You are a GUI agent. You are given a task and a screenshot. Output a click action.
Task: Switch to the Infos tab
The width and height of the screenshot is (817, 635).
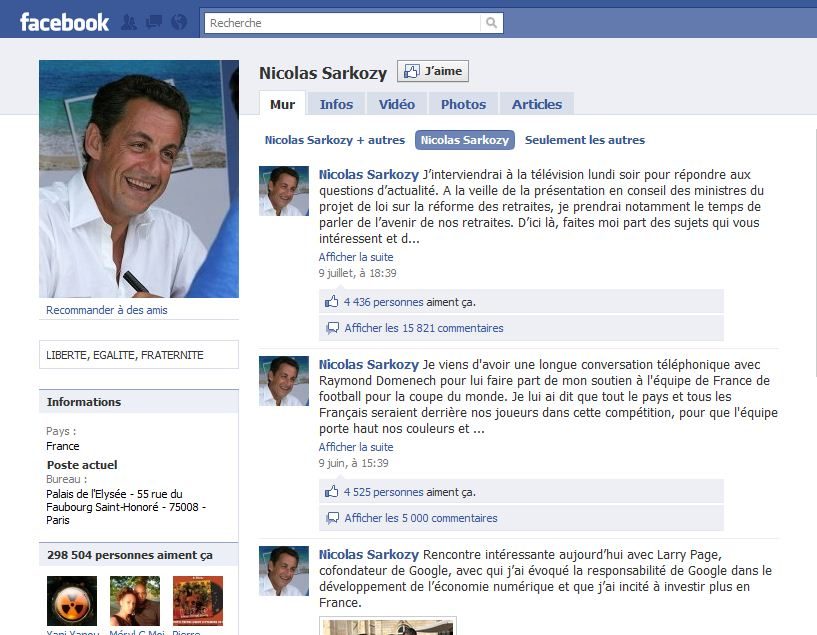pyautogui.click(x=336, y=104)
